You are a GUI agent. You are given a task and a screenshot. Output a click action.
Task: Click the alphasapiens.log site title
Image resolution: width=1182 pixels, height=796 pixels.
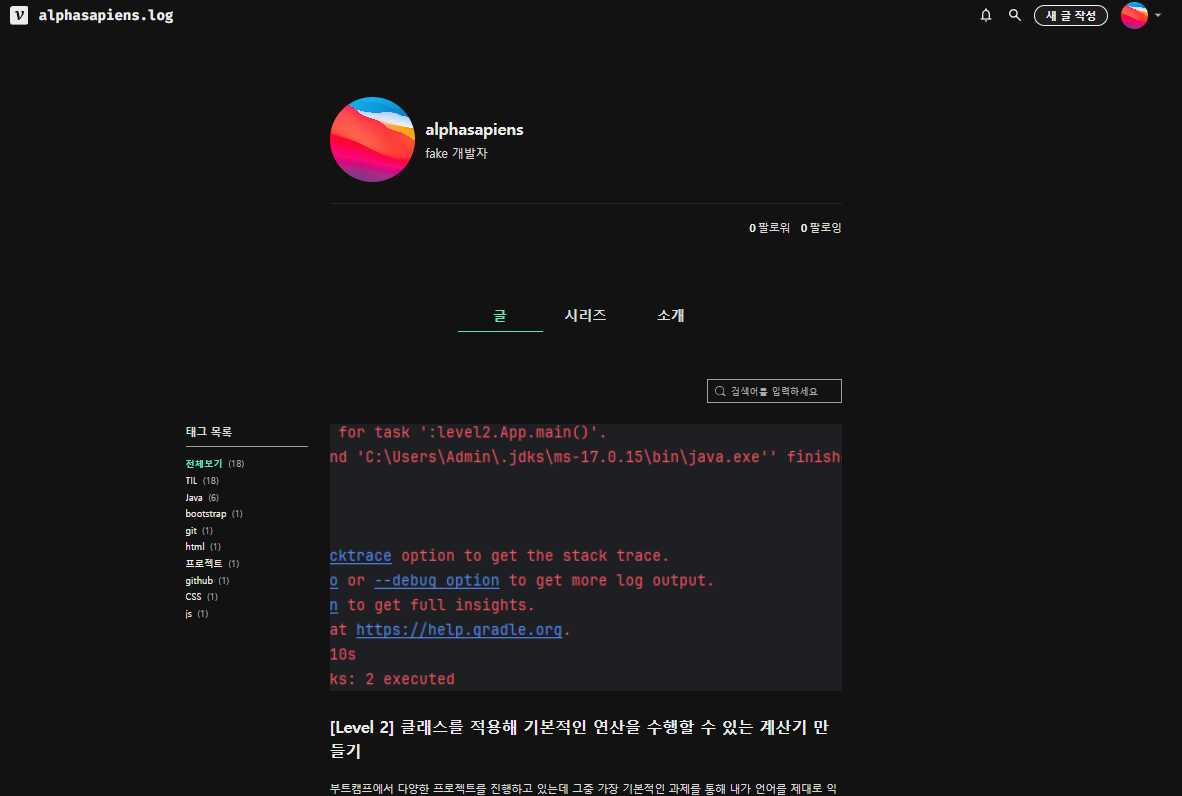[105, 15]
